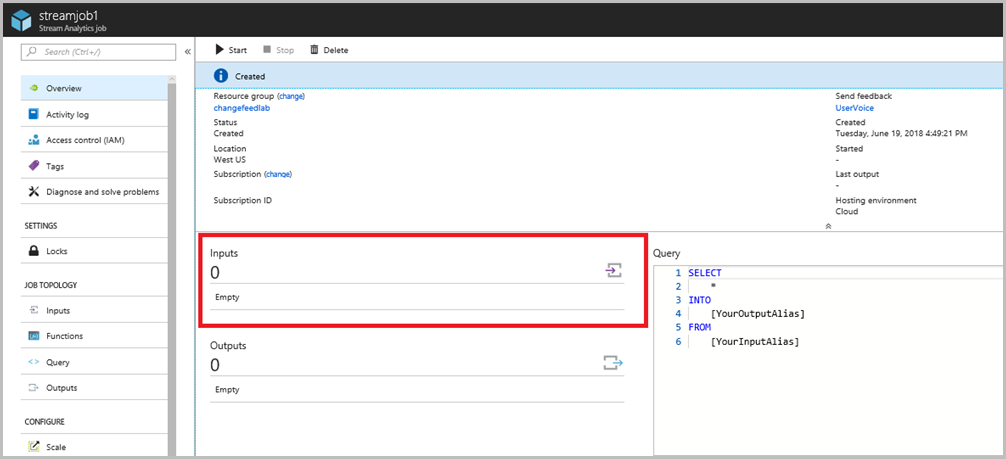Collapse the sidebar with double chevron

point(188,51)
